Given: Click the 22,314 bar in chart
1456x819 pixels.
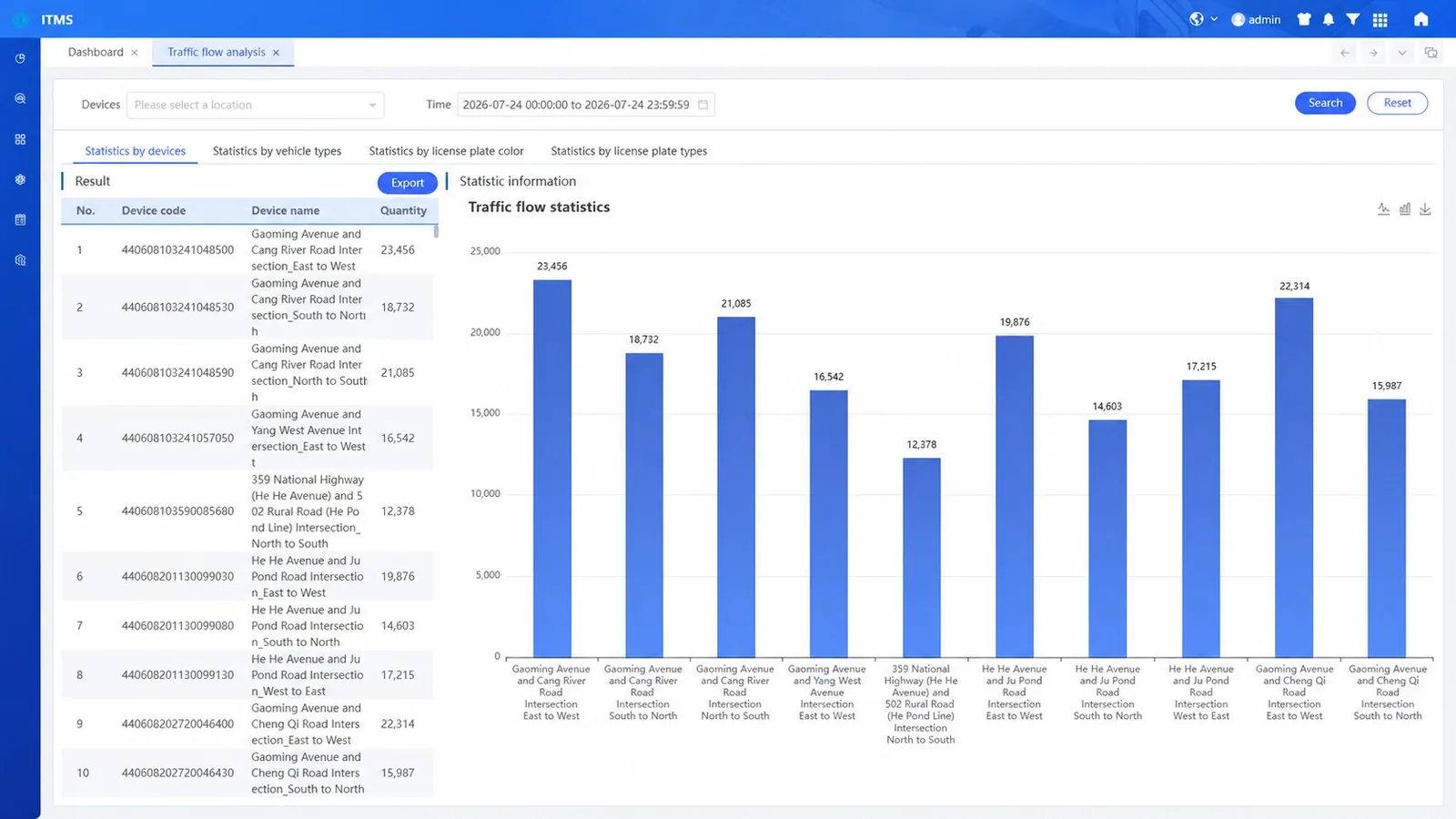Looking at the screenshot, I should 1294,477.
